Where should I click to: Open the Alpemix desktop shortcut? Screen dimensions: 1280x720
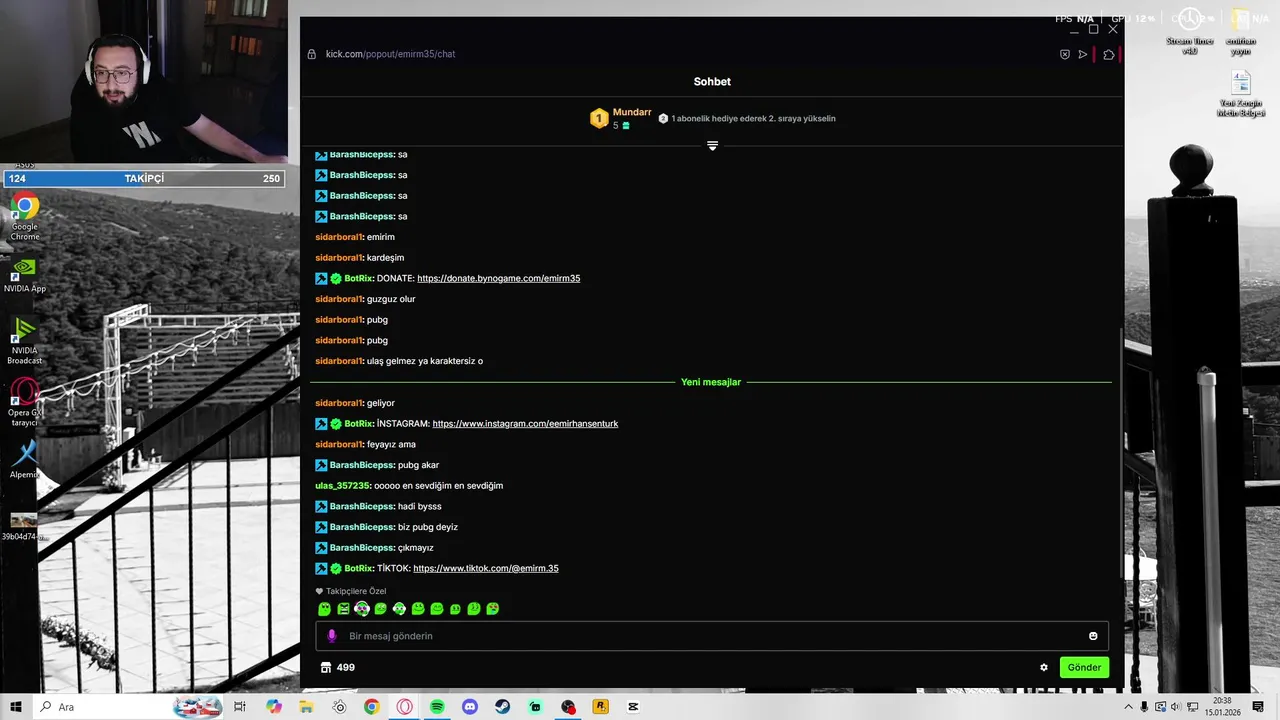(25, 460)
